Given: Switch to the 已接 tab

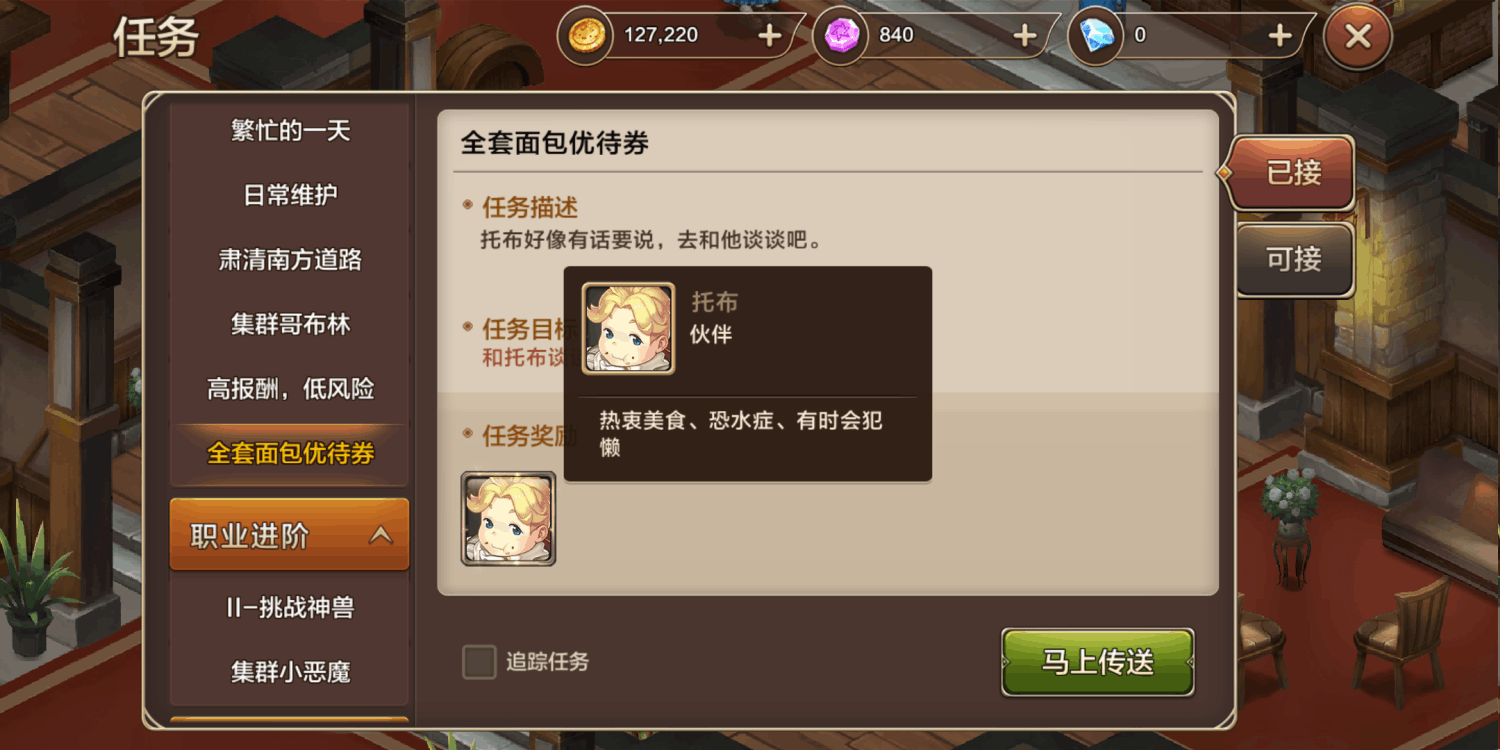Looking at the screenshot, I should [x=1292, y=173].
